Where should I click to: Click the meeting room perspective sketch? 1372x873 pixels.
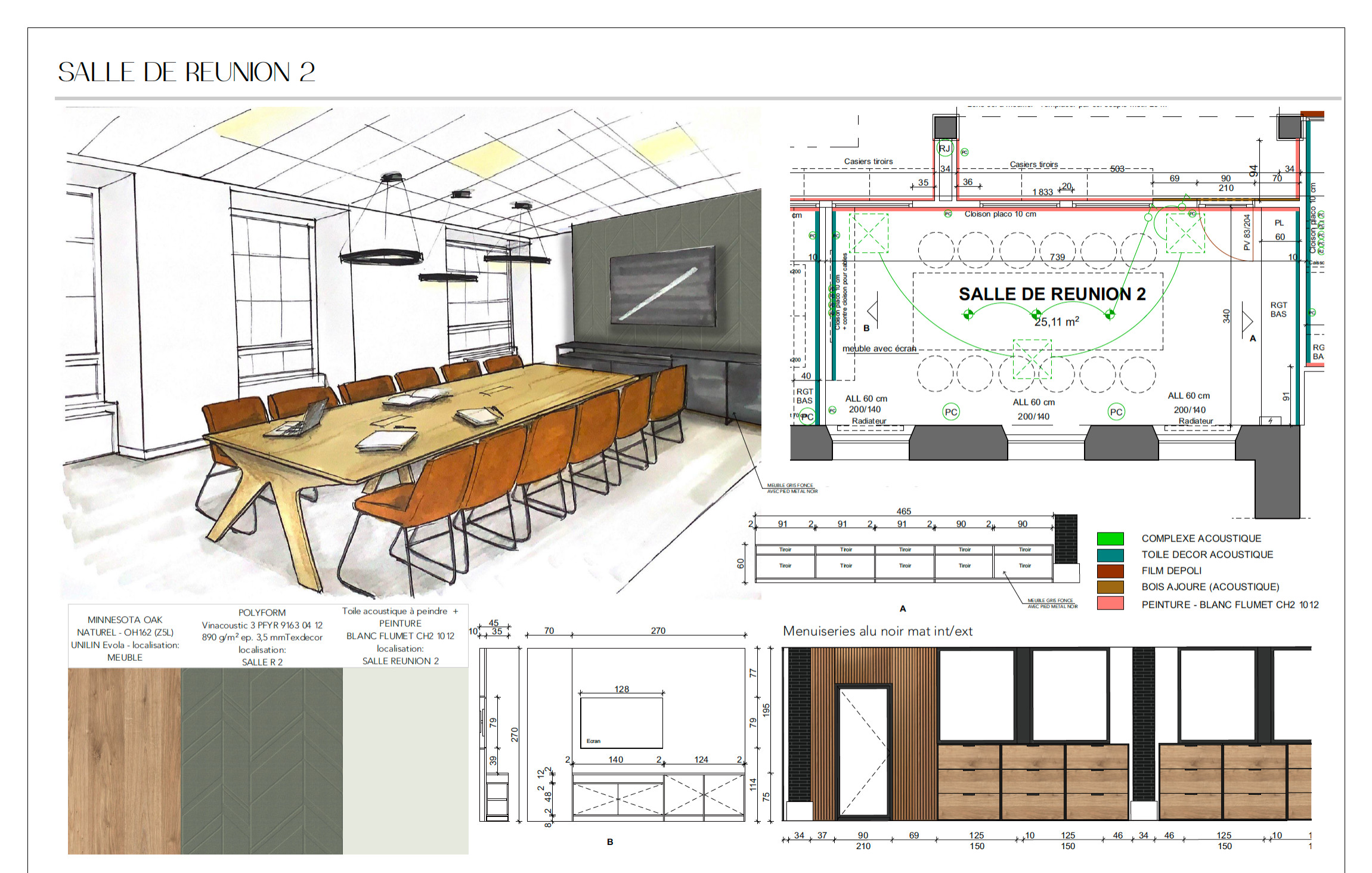411,352
